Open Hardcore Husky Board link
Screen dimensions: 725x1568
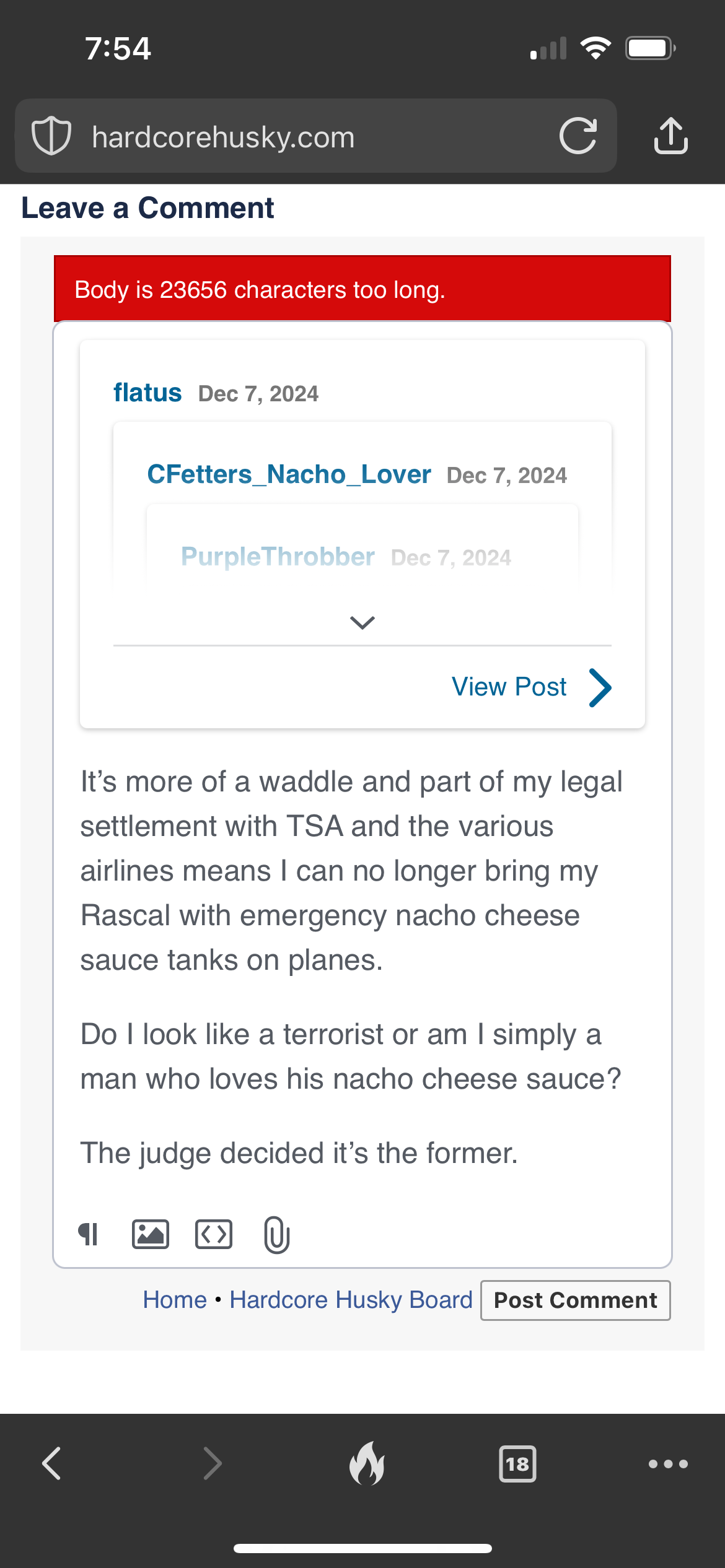click(351, 1300)
